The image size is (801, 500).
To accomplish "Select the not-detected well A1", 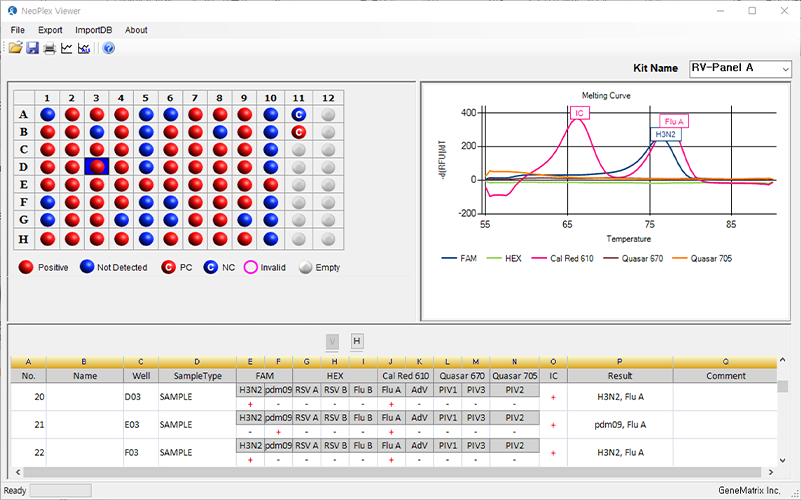I will [46, 115].
